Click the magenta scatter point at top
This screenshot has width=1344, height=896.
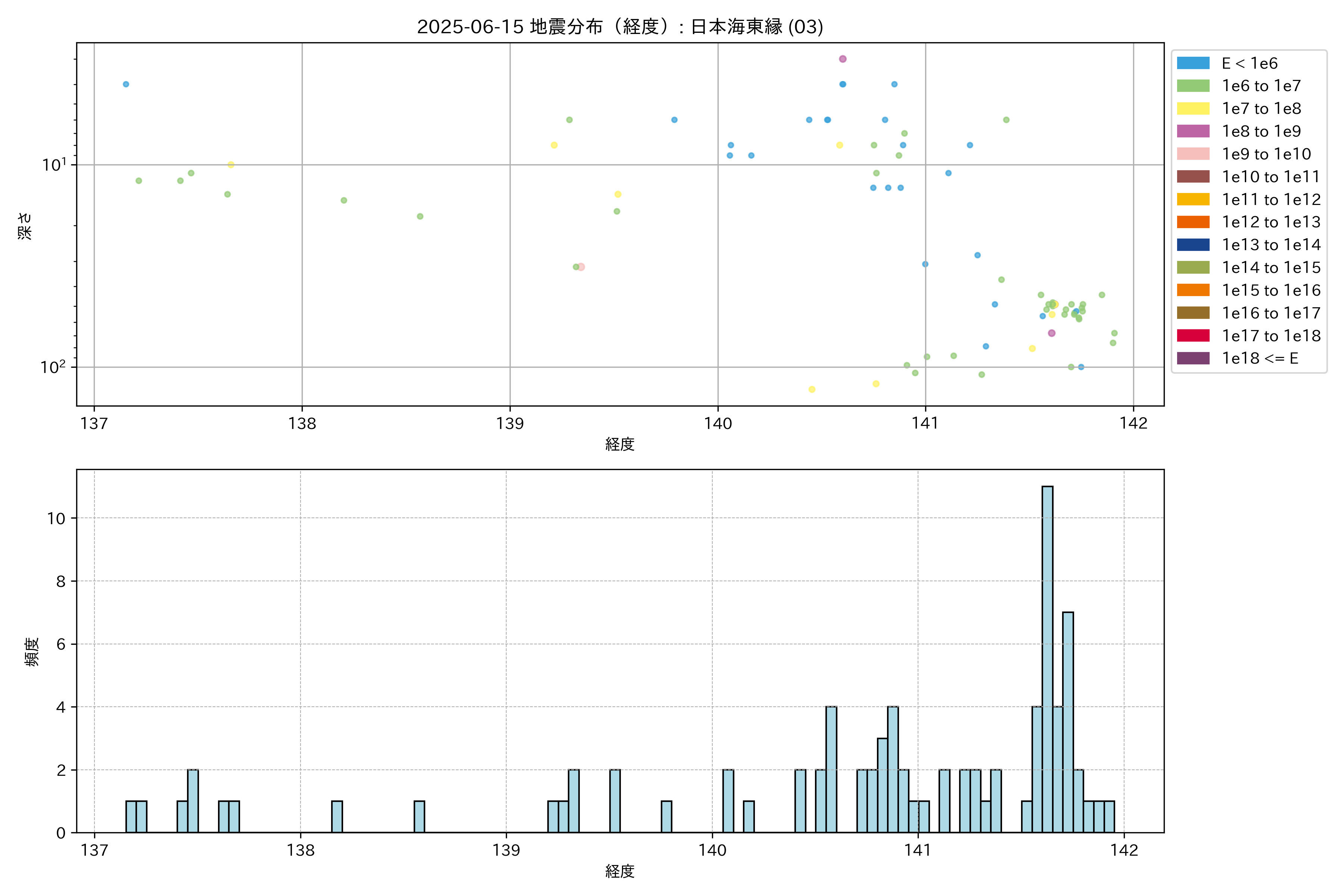click(842, 59)
